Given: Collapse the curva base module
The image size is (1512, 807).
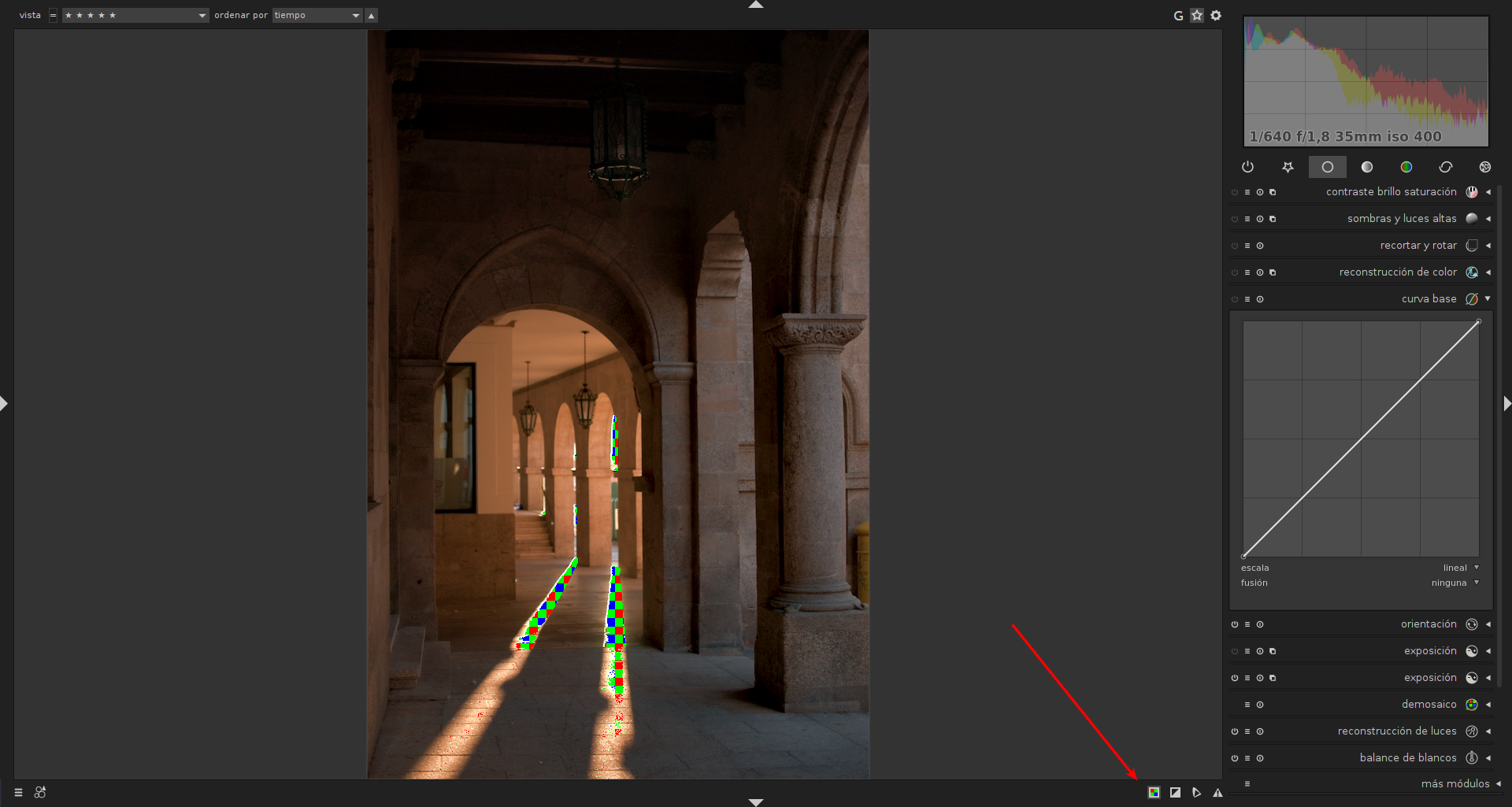Looking at the screenshot, I should 1488,299.
